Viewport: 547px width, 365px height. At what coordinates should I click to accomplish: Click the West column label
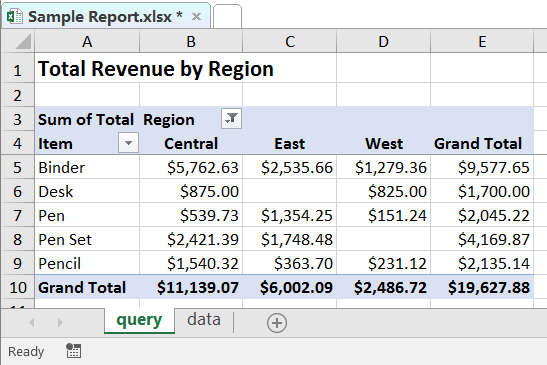[383, 143]
